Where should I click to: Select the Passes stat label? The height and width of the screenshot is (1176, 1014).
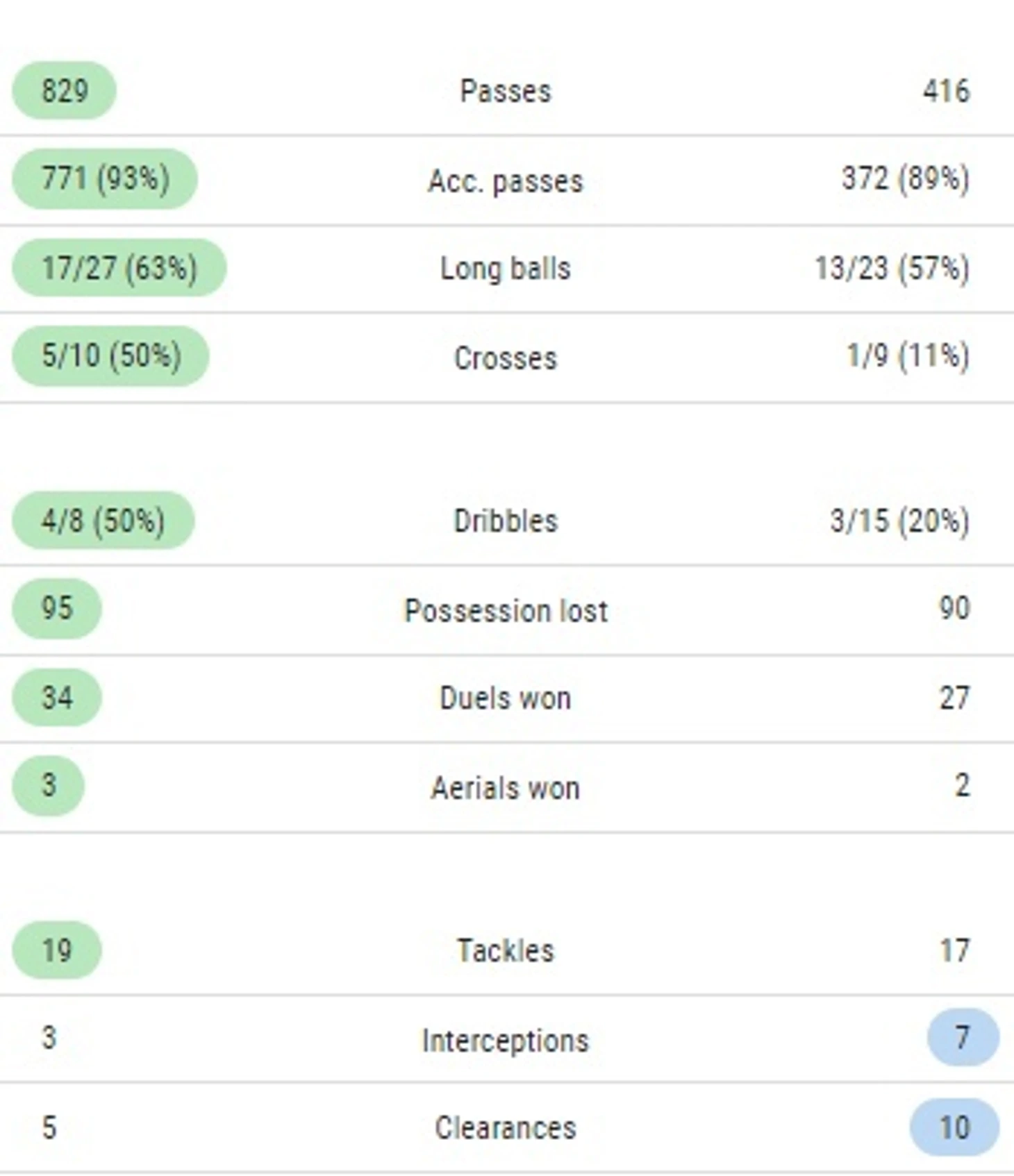[506, 92]
